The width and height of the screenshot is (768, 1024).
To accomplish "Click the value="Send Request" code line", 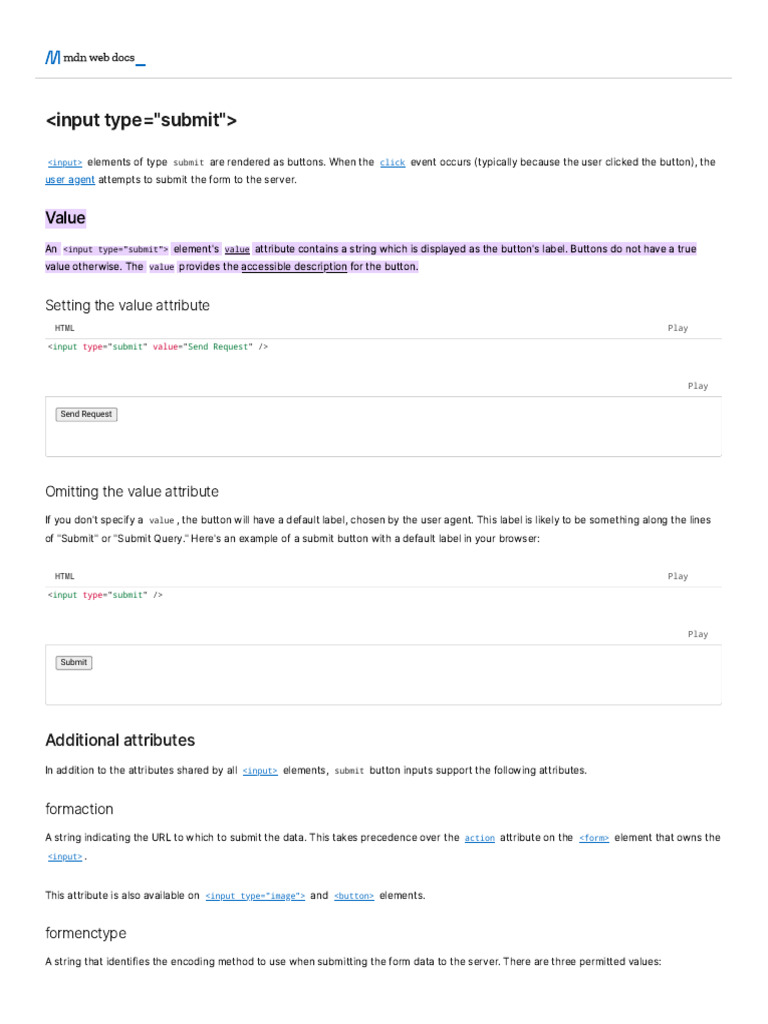I will click(x=158, y=346).
